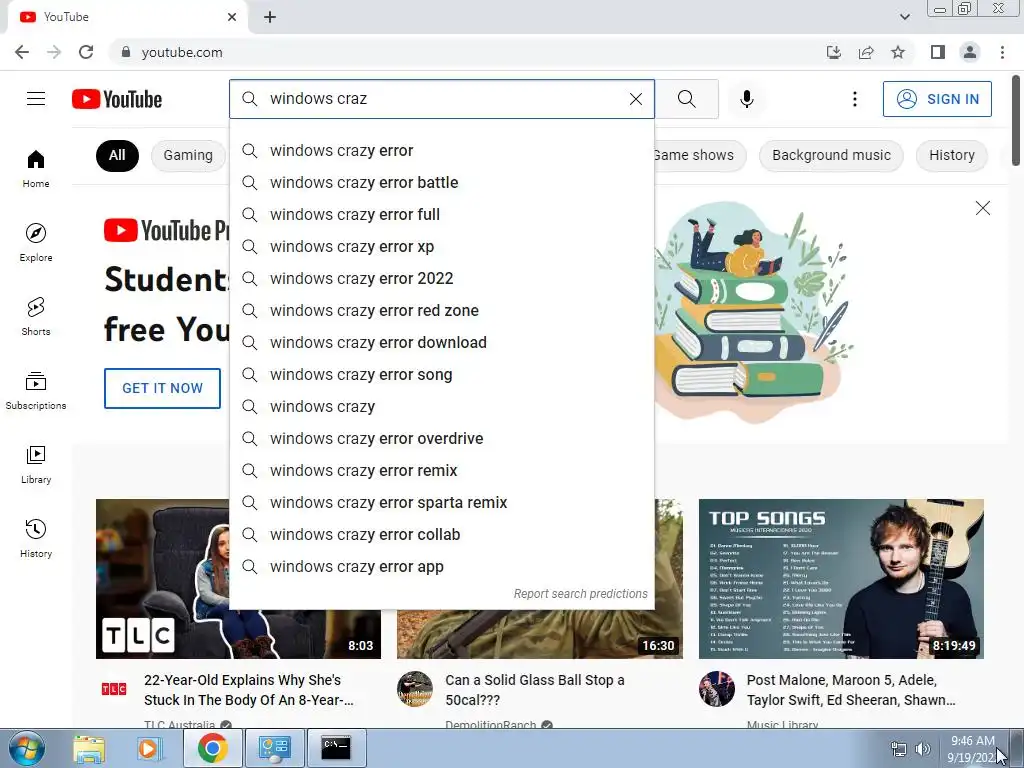Pick suggestion 'windows crazy error app'
1024x768 pixels.
(x=442, y=567)
